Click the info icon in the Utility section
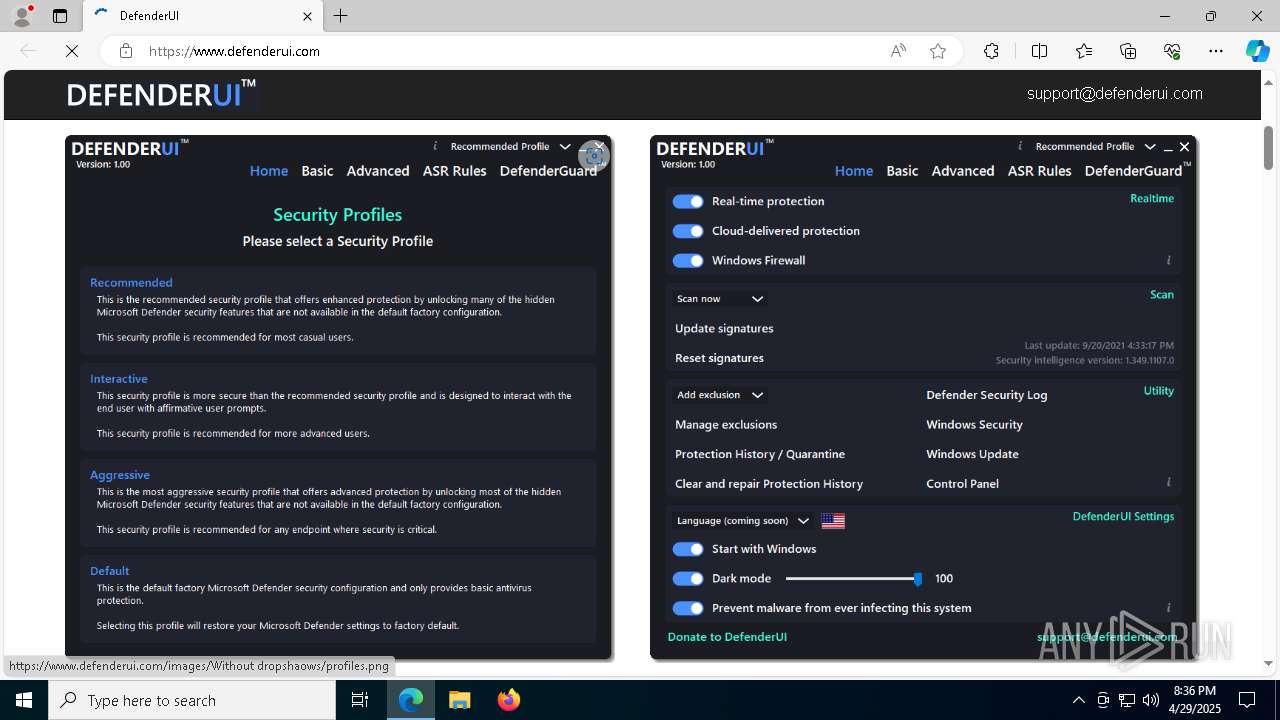Image resolution: width=1280 pixels, height=720 pixels. (x=1168, y=483)
